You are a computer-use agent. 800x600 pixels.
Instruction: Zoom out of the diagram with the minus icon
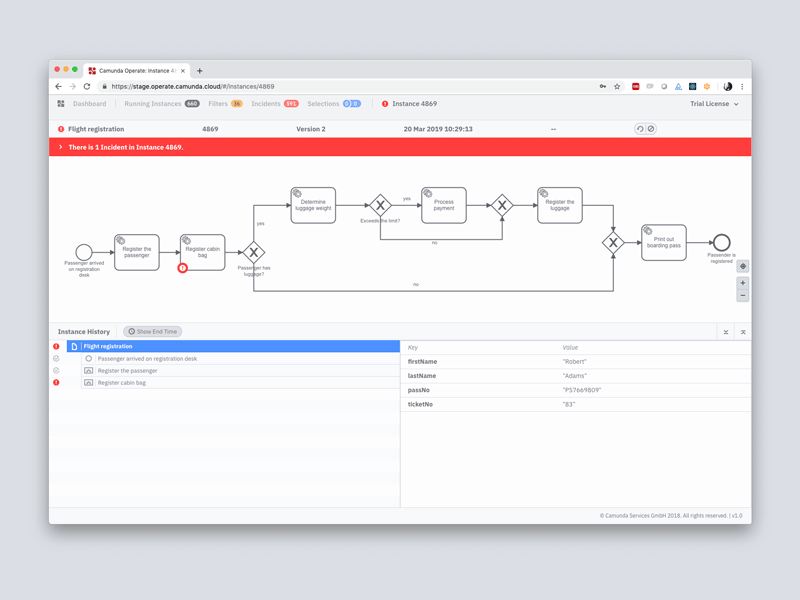coord(741,296)
